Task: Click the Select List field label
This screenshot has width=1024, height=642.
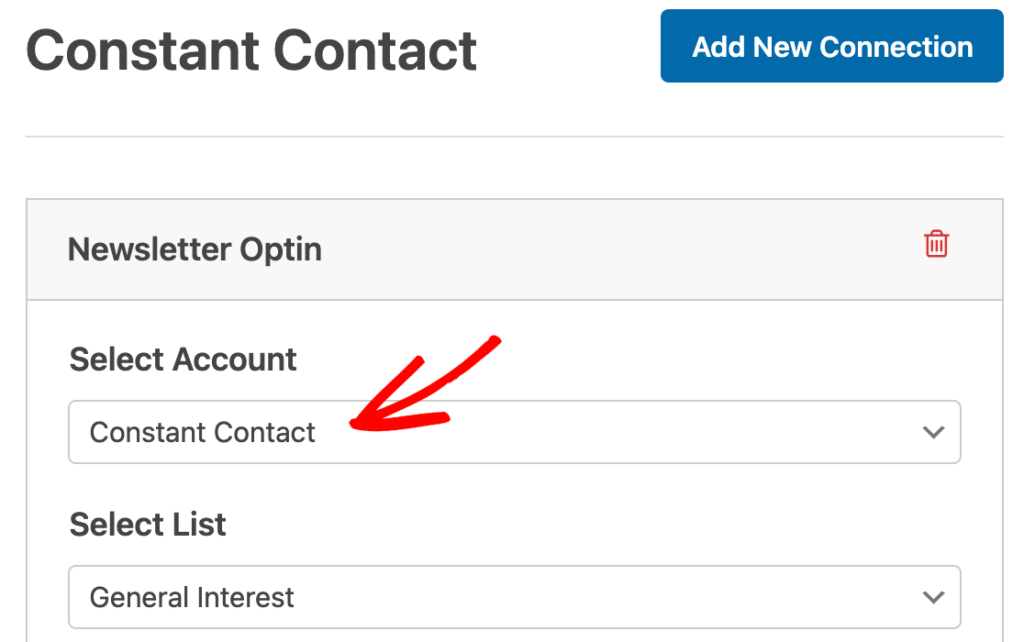Action: [147, 524]
